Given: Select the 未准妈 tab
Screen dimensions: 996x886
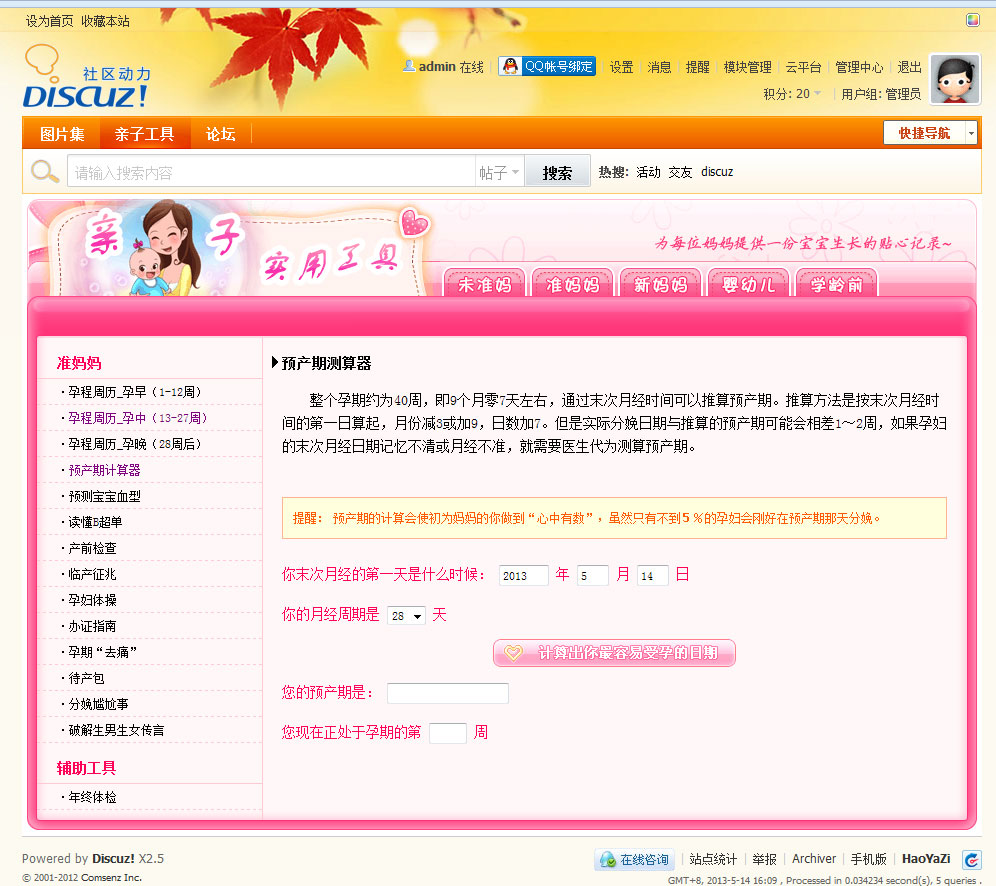Looking at the screenshot, I should tap(485, 283).
